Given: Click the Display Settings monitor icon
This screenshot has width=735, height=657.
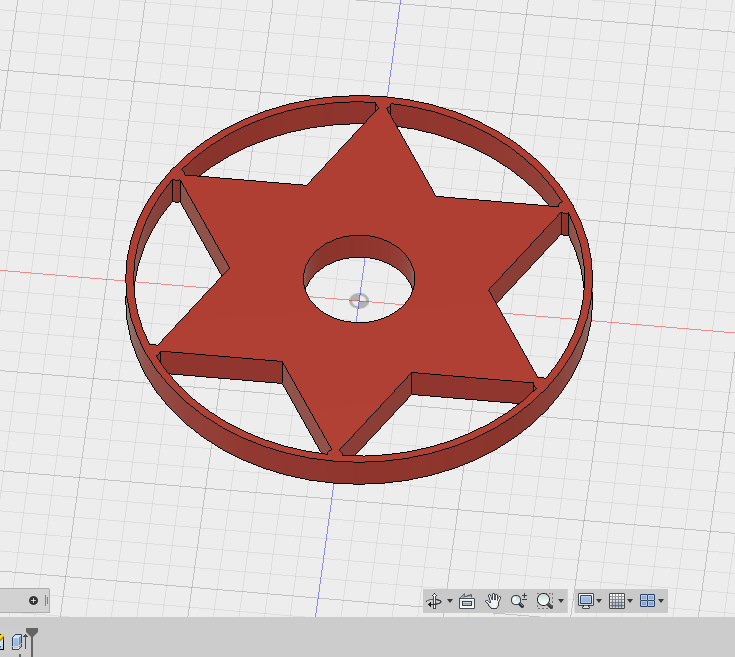Looking at the screenshot, I should (x=585, y=601).
